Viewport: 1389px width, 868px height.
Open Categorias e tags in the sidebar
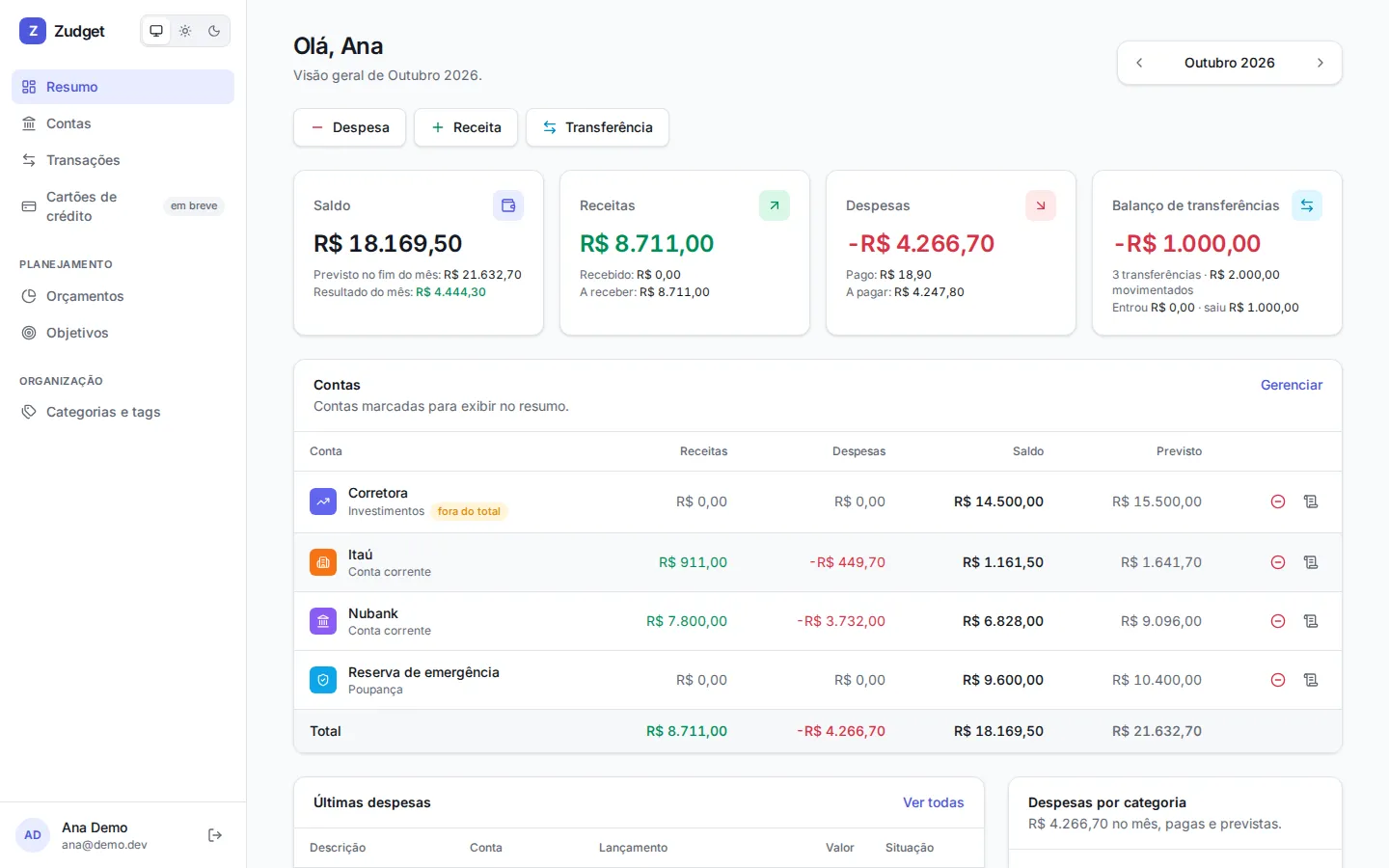pos(123,412)
